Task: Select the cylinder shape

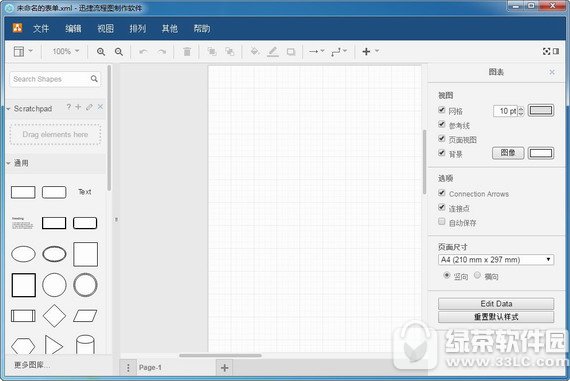Action: pyautogui.click(x=85, y=344)
